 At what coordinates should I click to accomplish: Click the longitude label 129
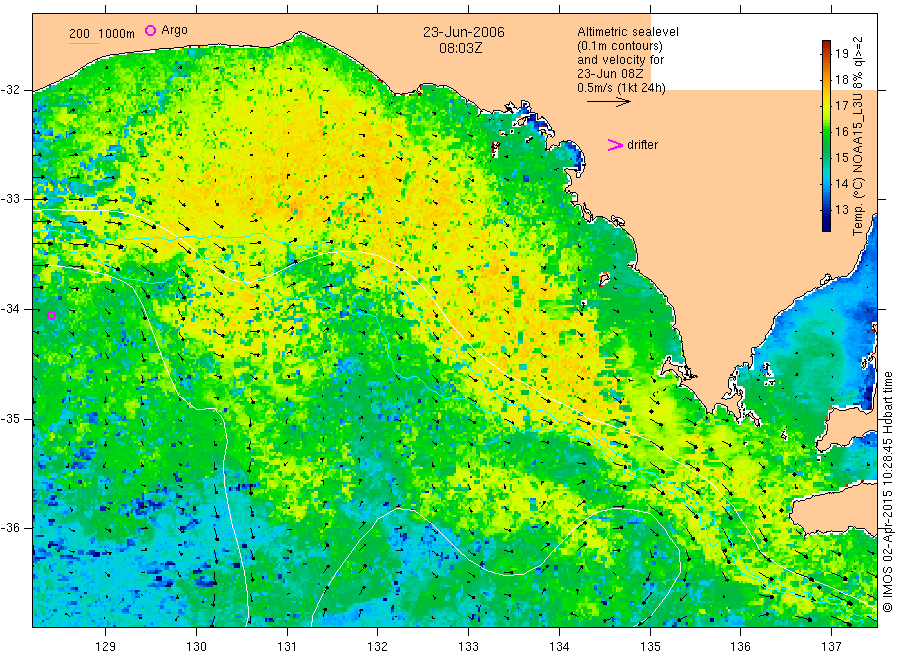(106, 647)
